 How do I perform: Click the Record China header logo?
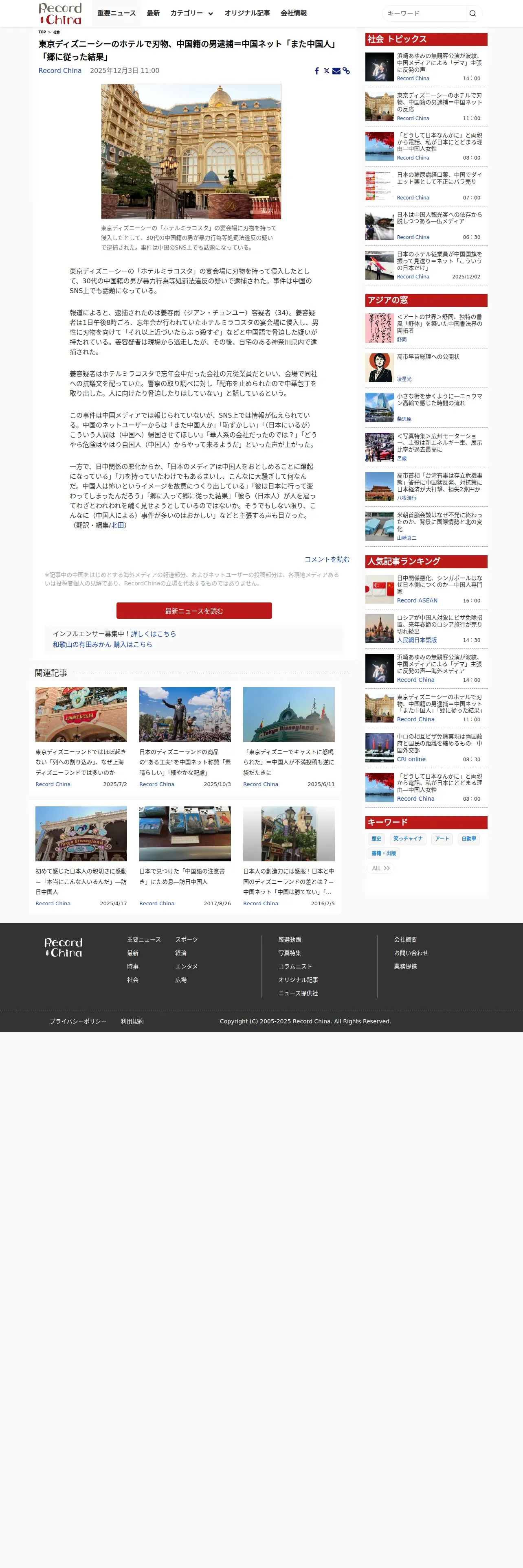[x=59, y=13]
